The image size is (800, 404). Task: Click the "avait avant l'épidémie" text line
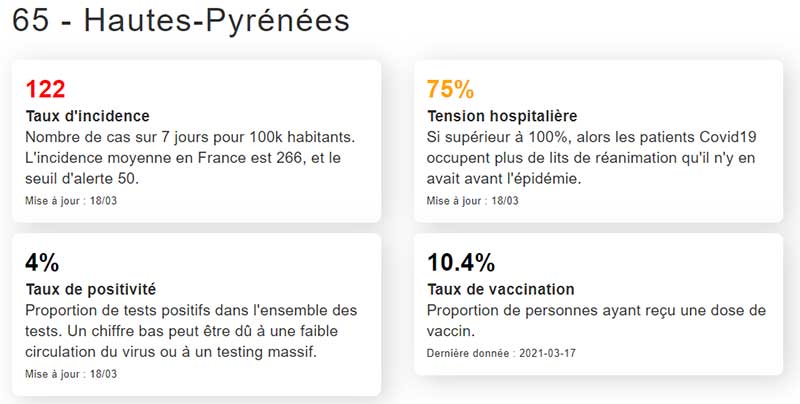point(504,179)
